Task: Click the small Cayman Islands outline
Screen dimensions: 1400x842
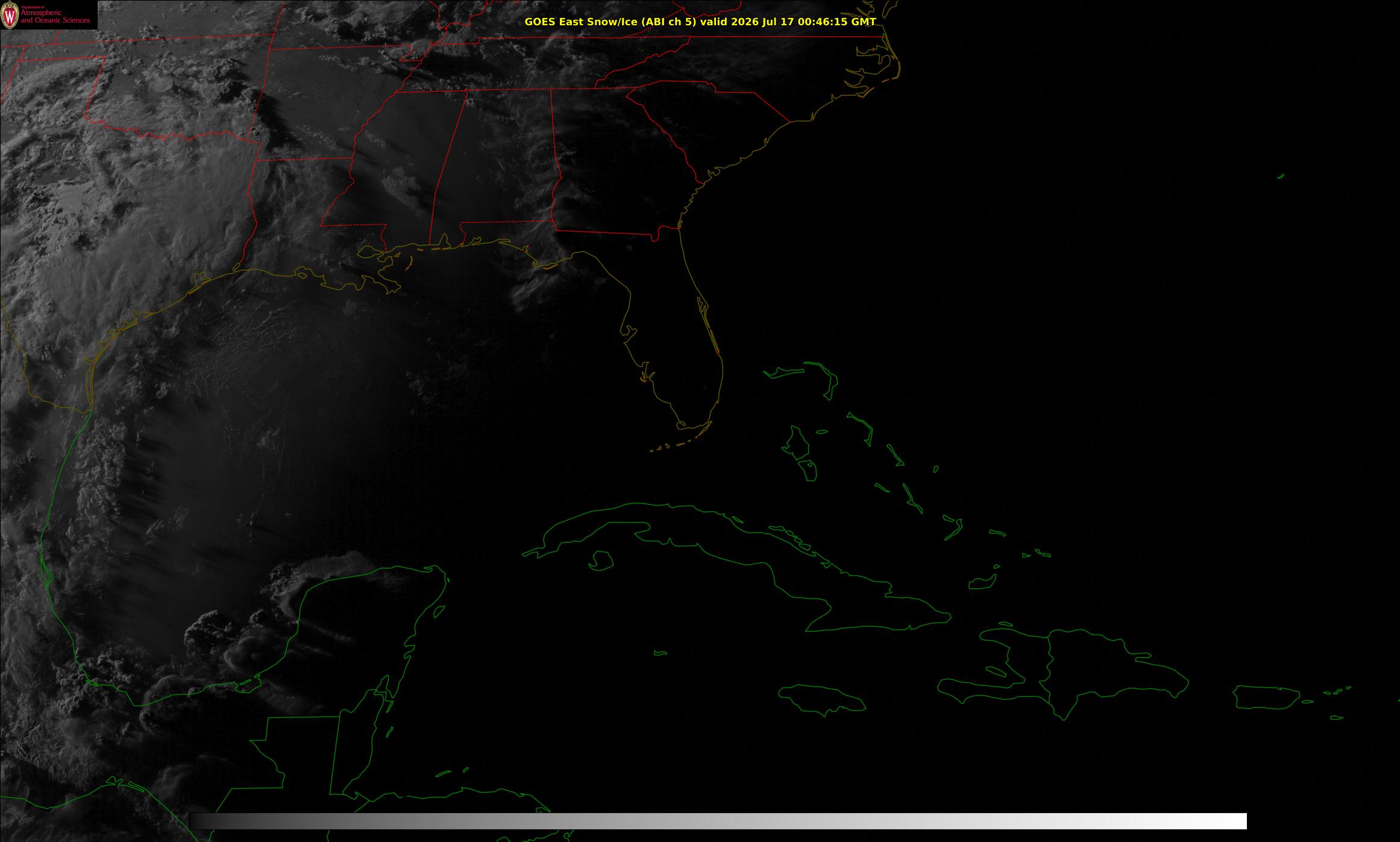Action: click(x=661, y=653)
